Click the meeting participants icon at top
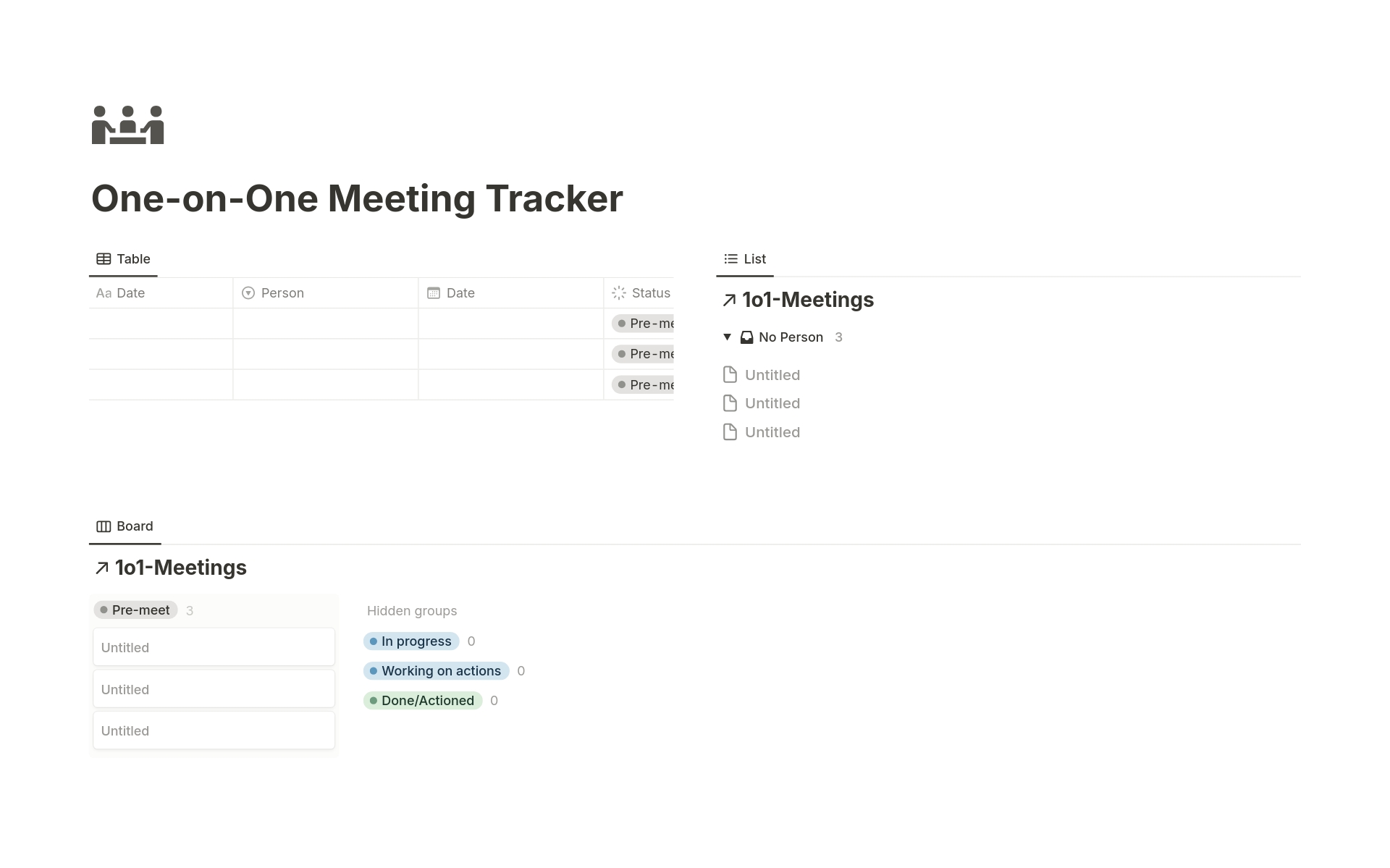 127,125
